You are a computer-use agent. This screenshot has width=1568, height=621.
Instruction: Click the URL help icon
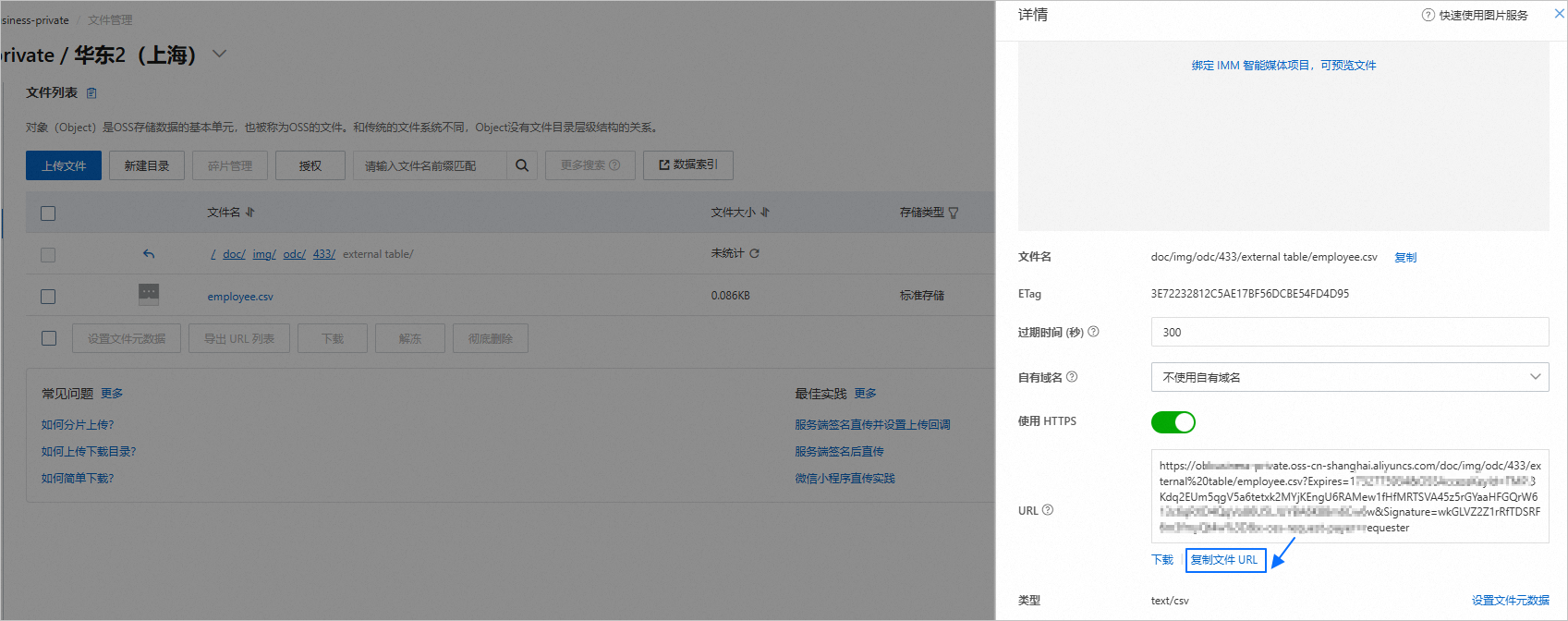(x=1048, y=510)
